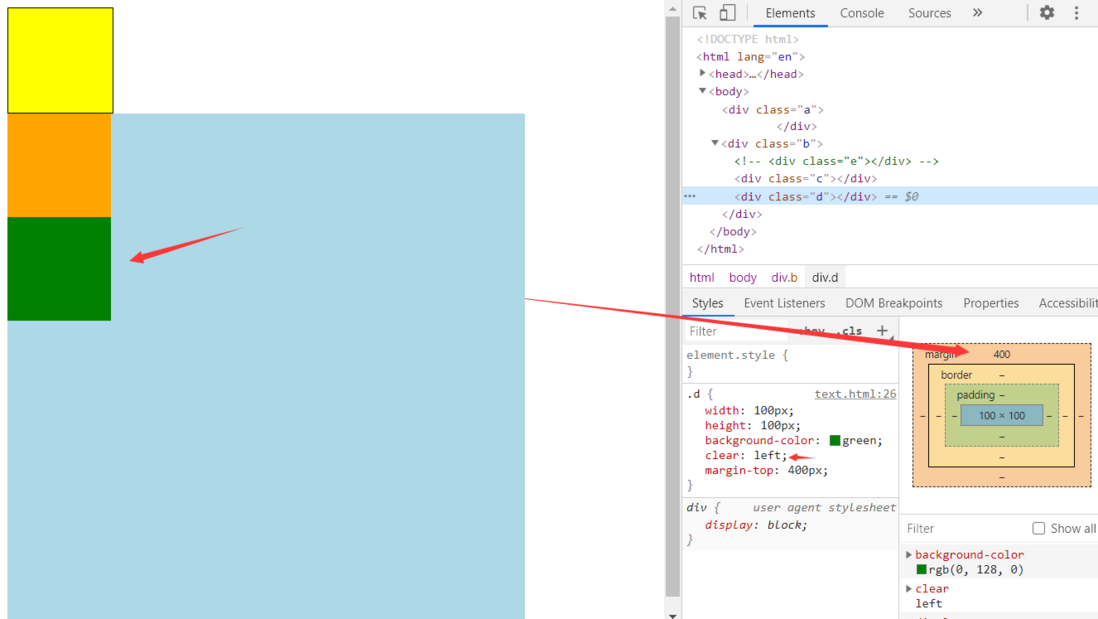Click the box model border label
Image resolution: width=1098 pixels, height=619 pixels.
tap(957, 375)
